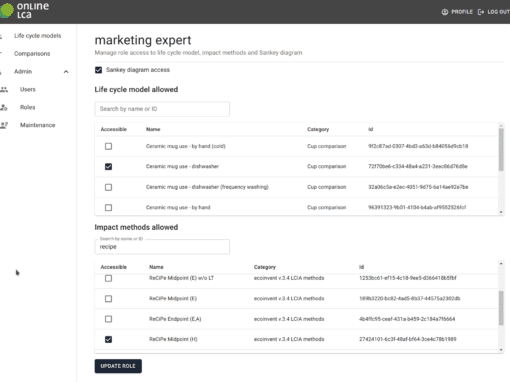The image size is (510, 382).
Task: Click the Roles icon in sidebar
Action: 4,107
